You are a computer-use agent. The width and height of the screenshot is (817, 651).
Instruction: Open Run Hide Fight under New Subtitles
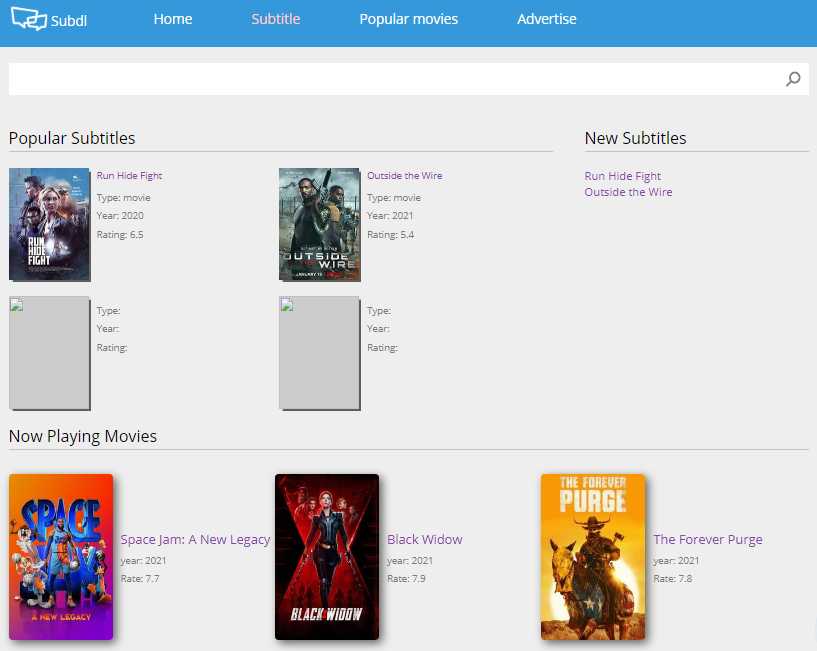click(x=623, y=176)
